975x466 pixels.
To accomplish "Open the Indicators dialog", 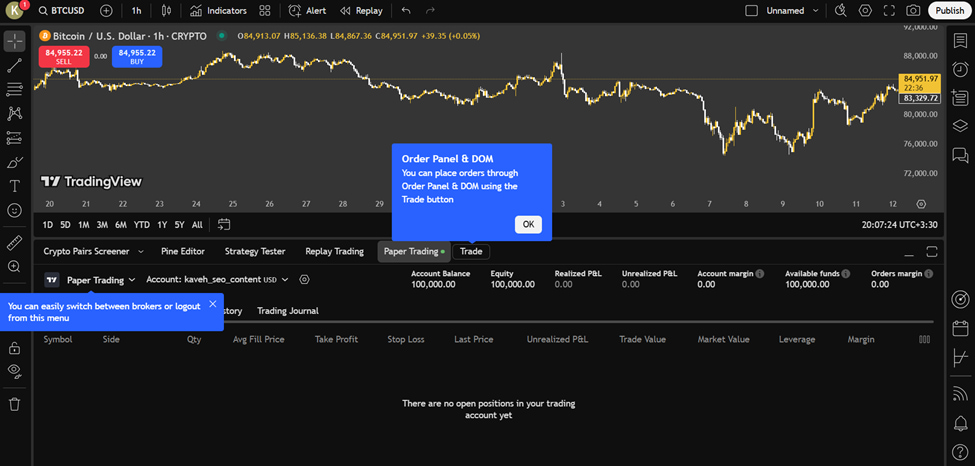I will 218,11.
